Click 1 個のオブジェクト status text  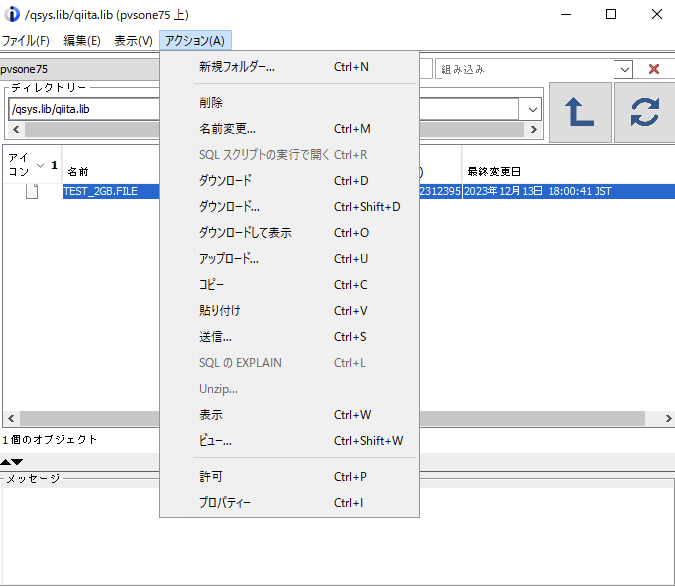coord(50,440)
